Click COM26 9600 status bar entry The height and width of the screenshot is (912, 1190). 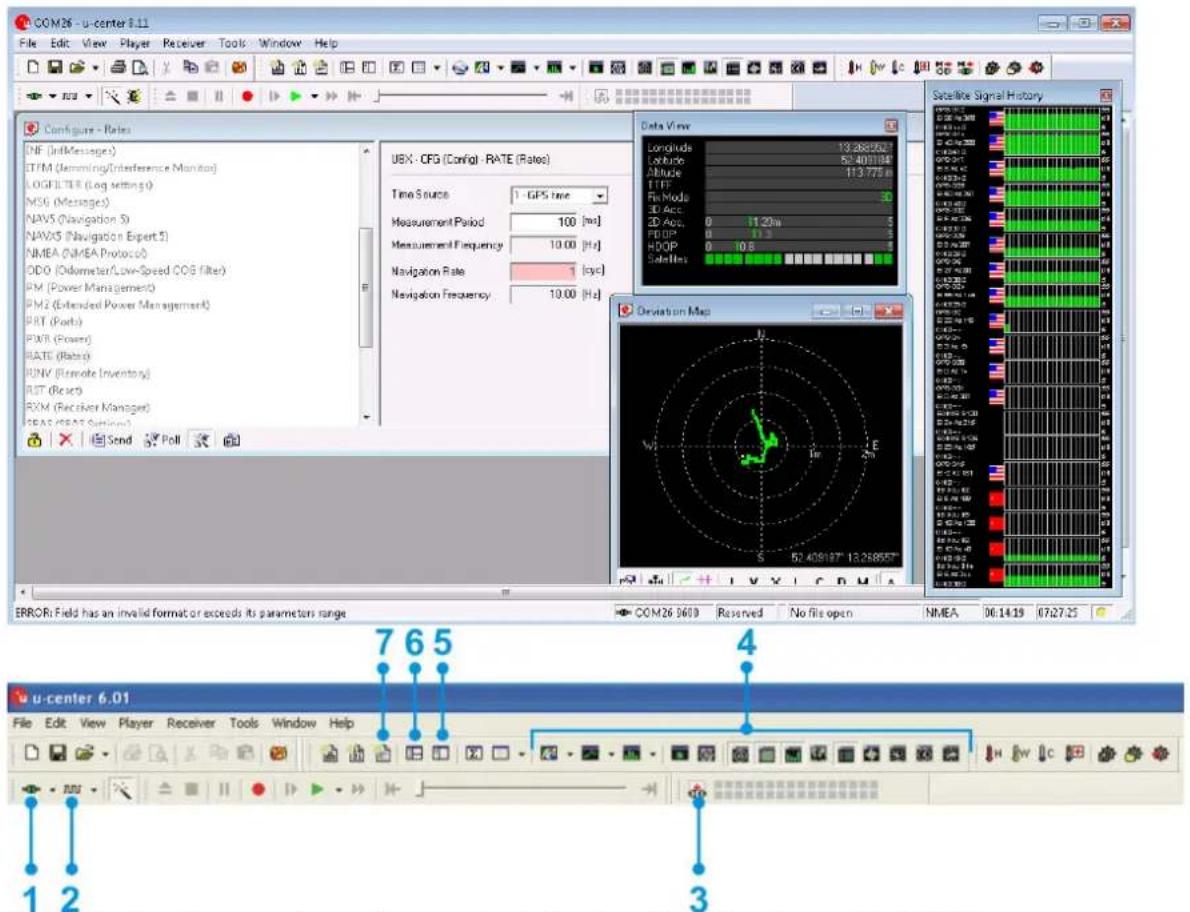(x=659, y=612)
